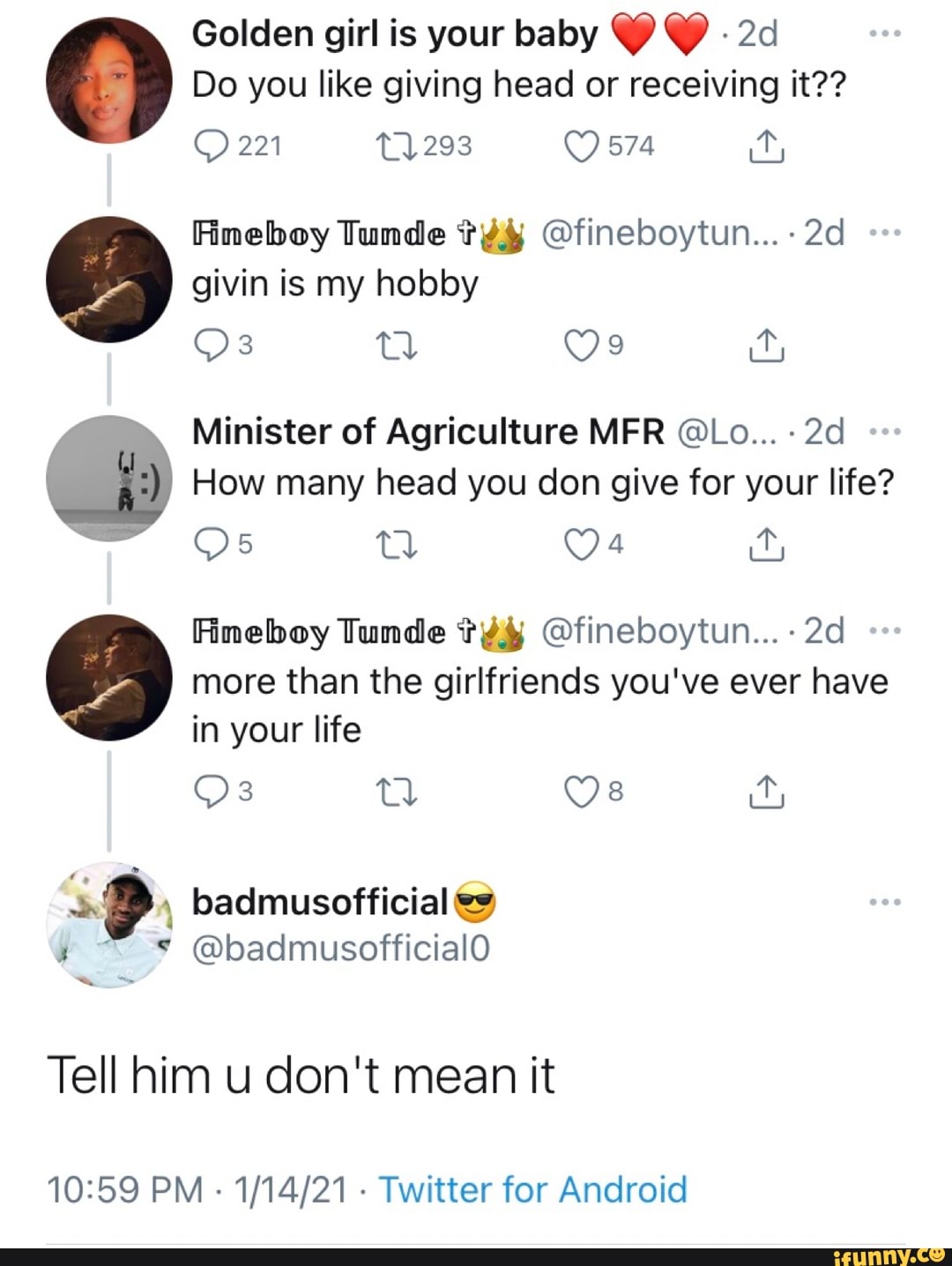Image resolution: width=952 pixels, height=1266 pixels.
Task: Open more options on Minister of Agriculture tweet
Action: (884, 432)
